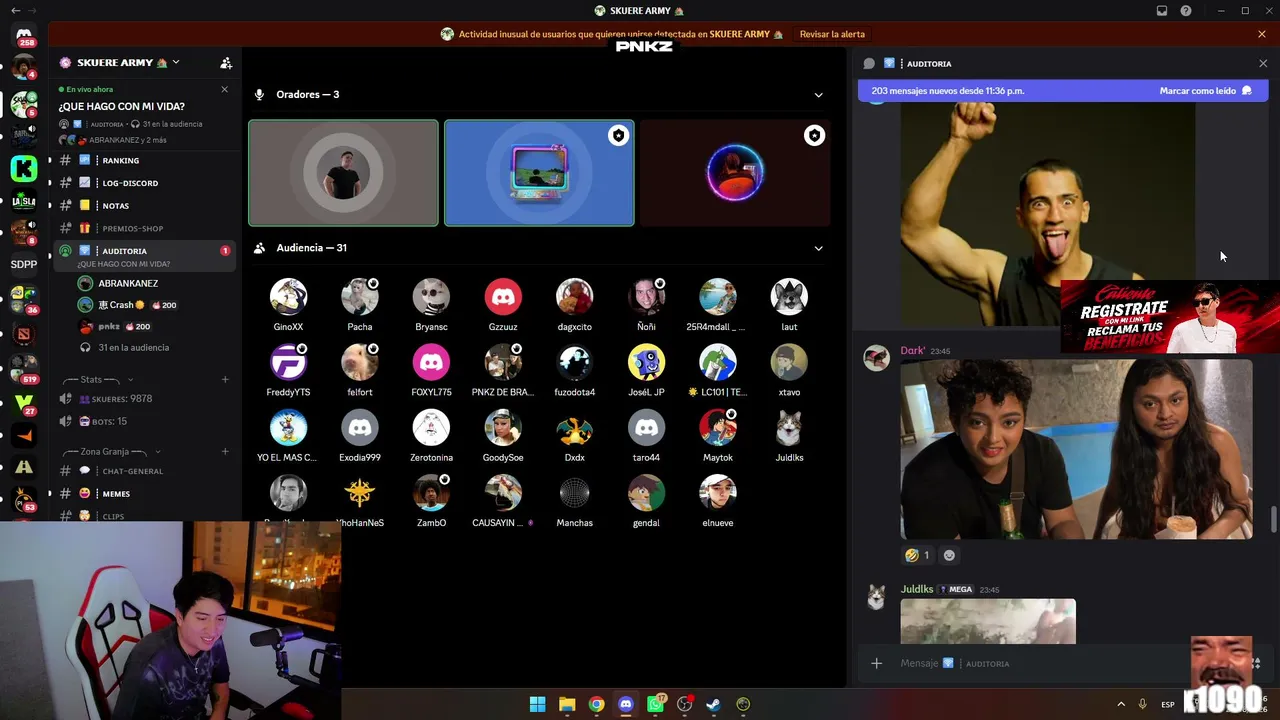Open the MEMES channel

(x=144, y=493)
